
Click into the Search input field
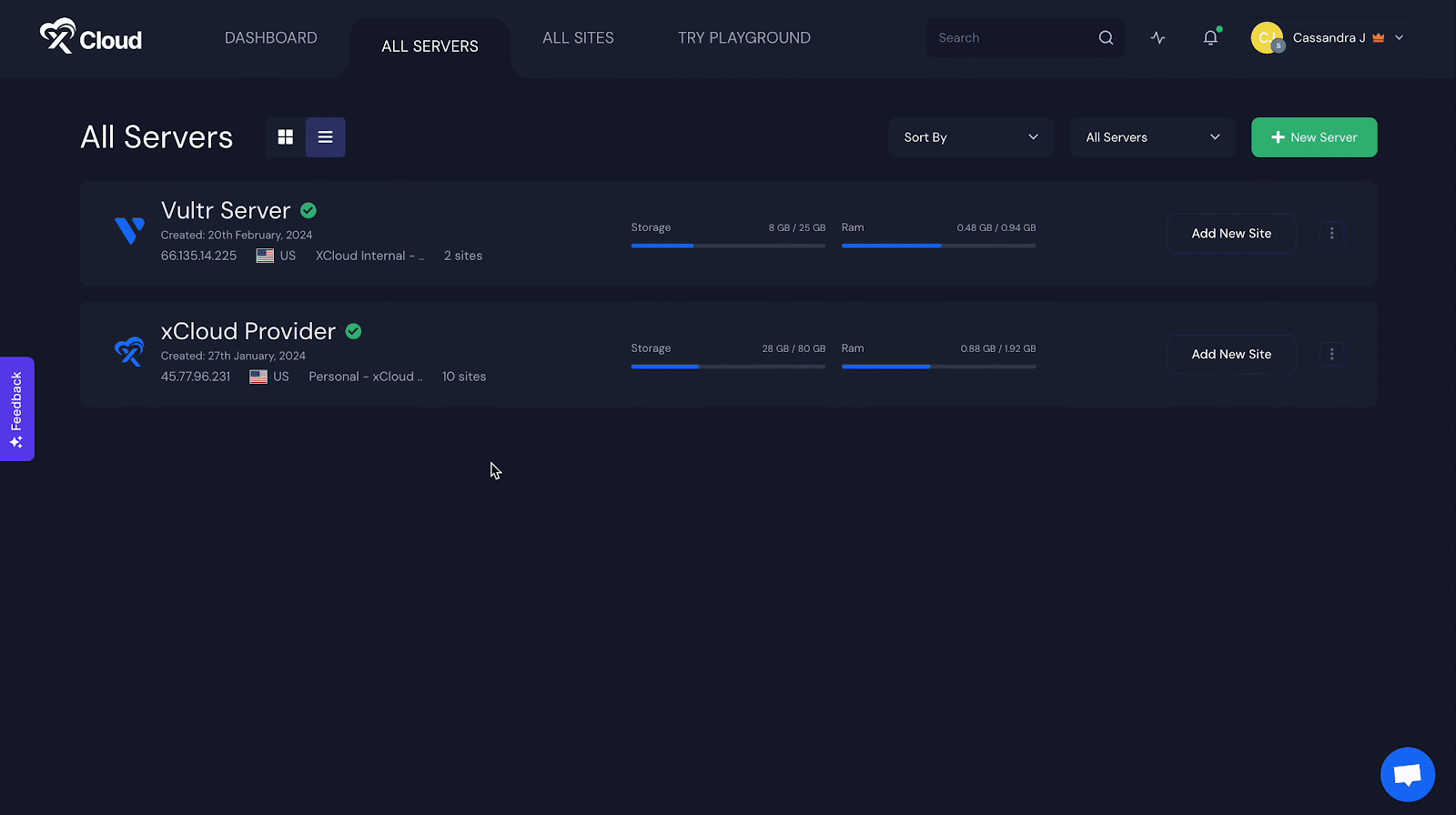pos(1010,38)
